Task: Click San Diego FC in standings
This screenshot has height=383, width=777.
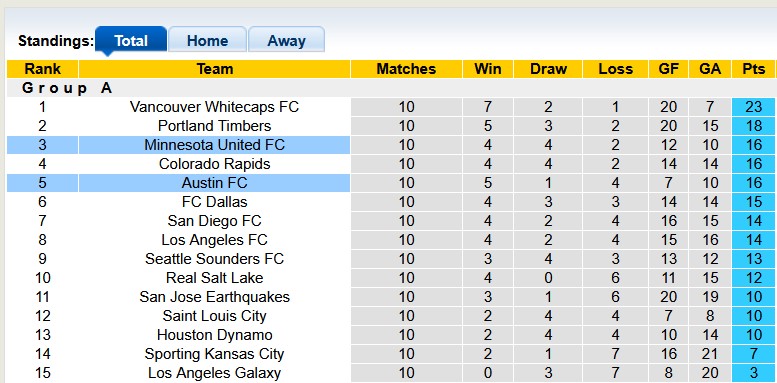Action: click(215, 220)
